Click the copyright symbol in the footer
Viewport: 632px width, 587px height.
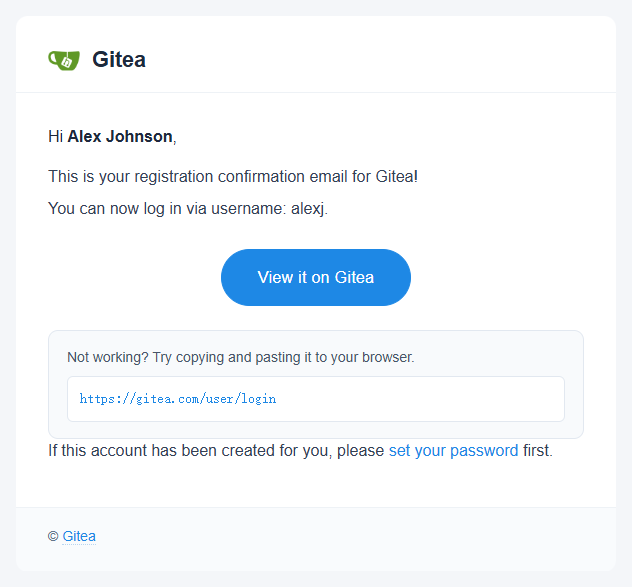tap(53, 536)
